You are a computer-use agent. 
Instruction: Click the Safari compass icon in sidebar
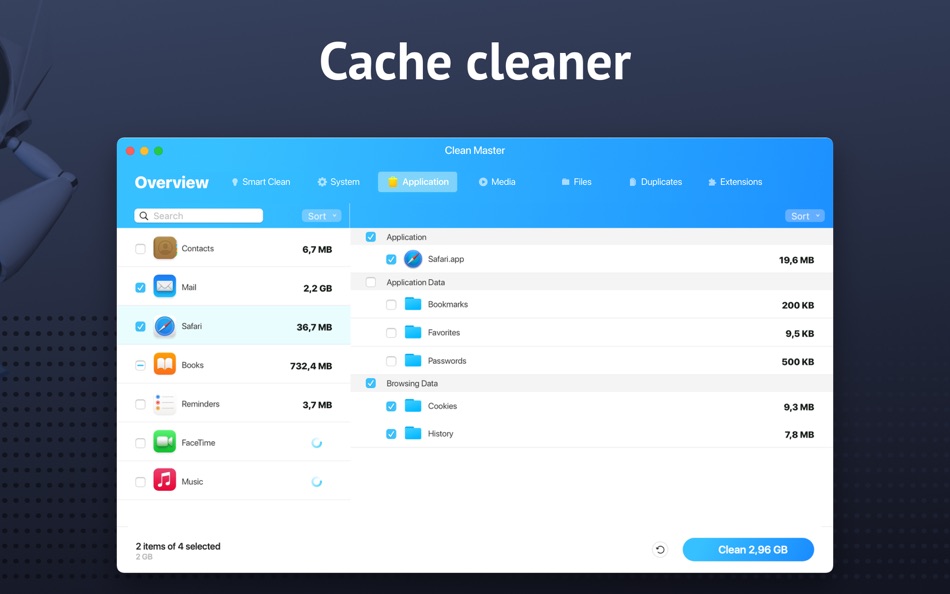165,326
